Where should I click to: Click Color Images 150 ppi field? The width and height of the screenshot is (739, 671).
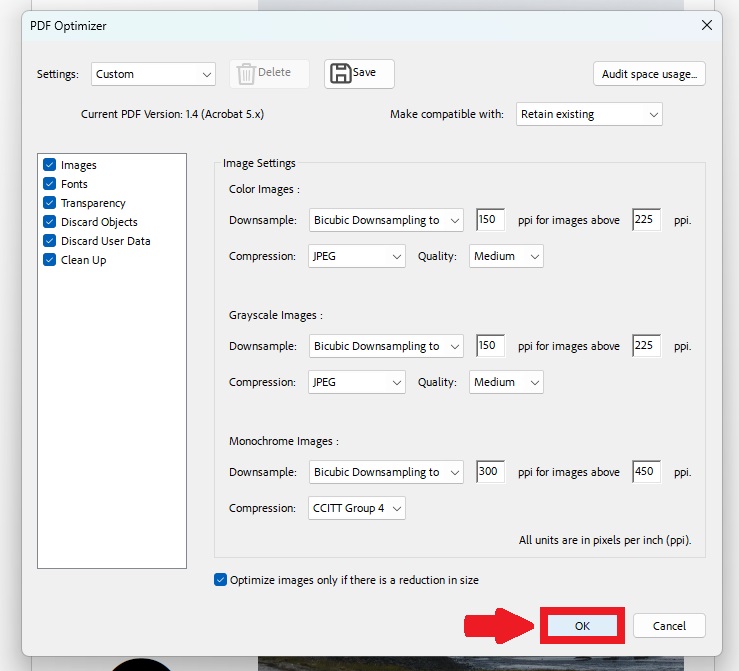pyautogui.click(x=490, y=220)
